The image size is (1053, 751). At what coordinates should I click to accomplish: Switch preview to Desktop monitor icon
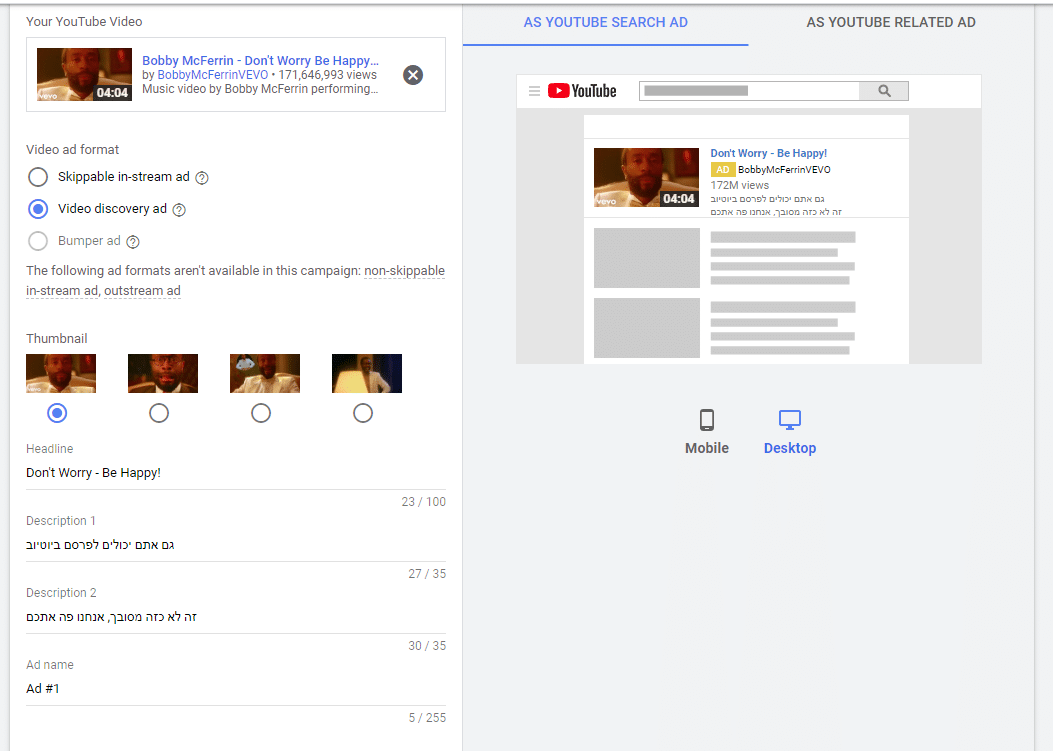tap(790, 420)
